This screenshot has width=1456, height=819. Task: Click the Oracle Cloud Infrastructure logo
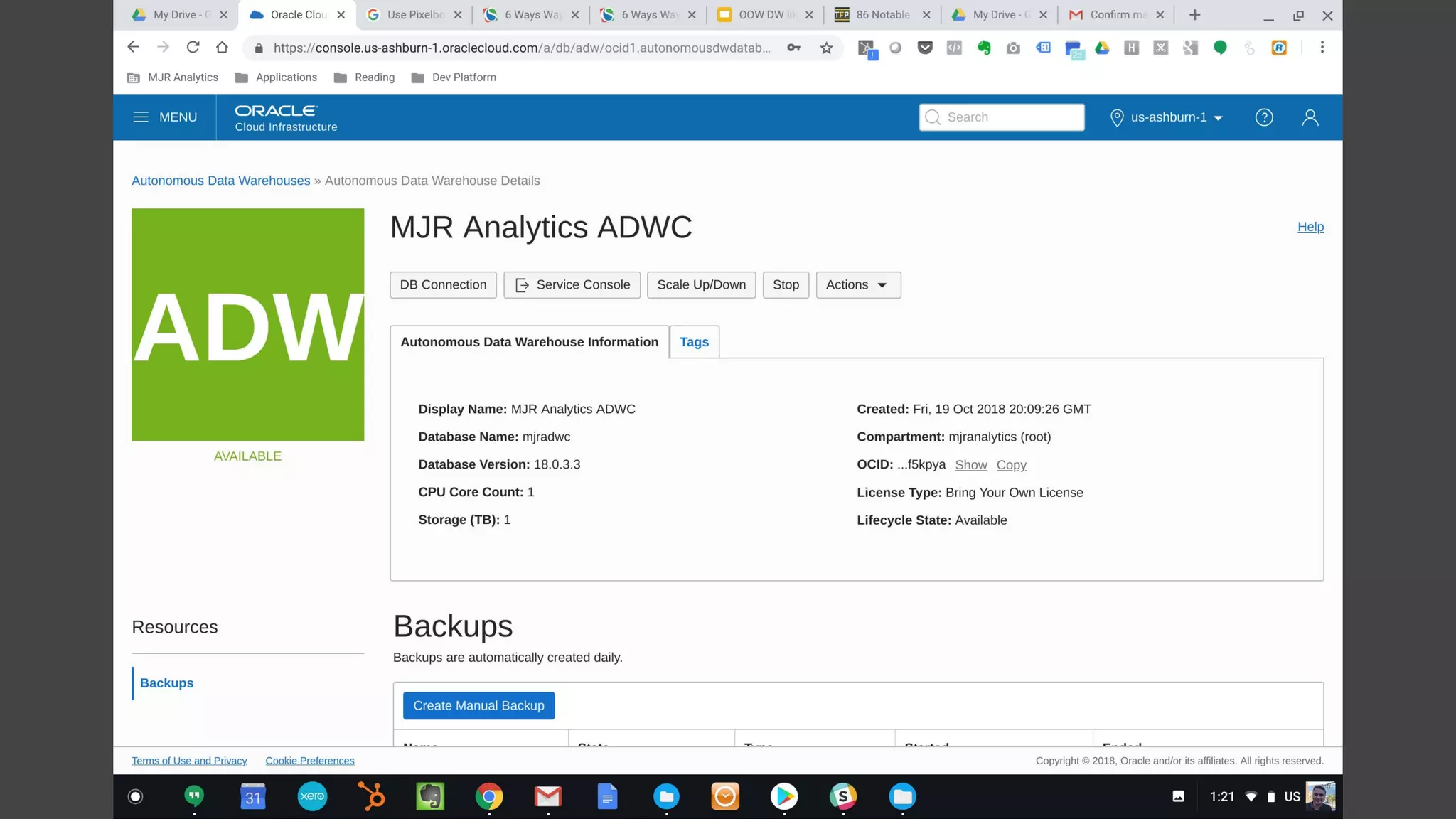[x=286, y=118]
